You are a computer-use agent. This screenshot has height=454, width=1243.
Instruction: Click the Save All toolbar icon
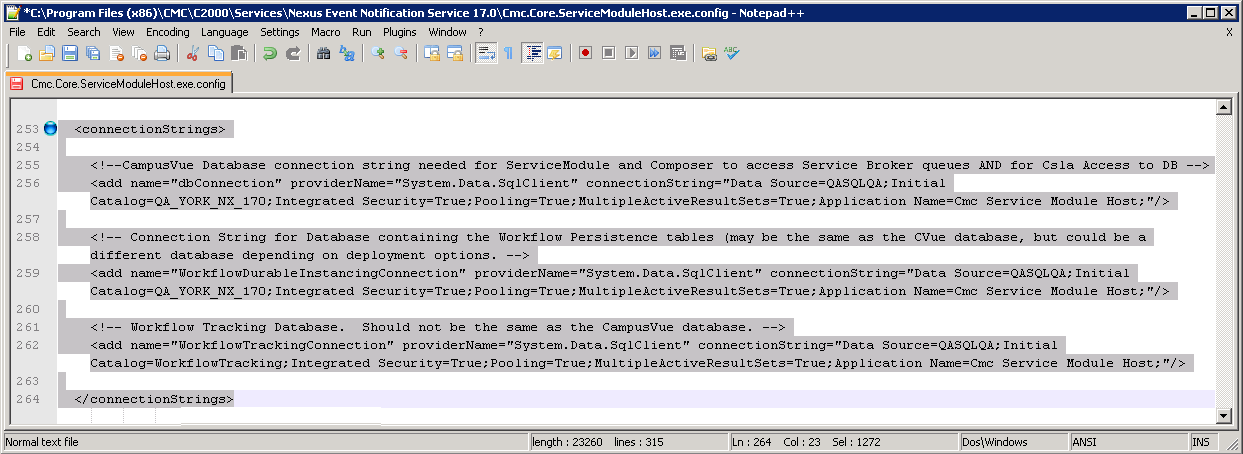click(x=93, y=53)
